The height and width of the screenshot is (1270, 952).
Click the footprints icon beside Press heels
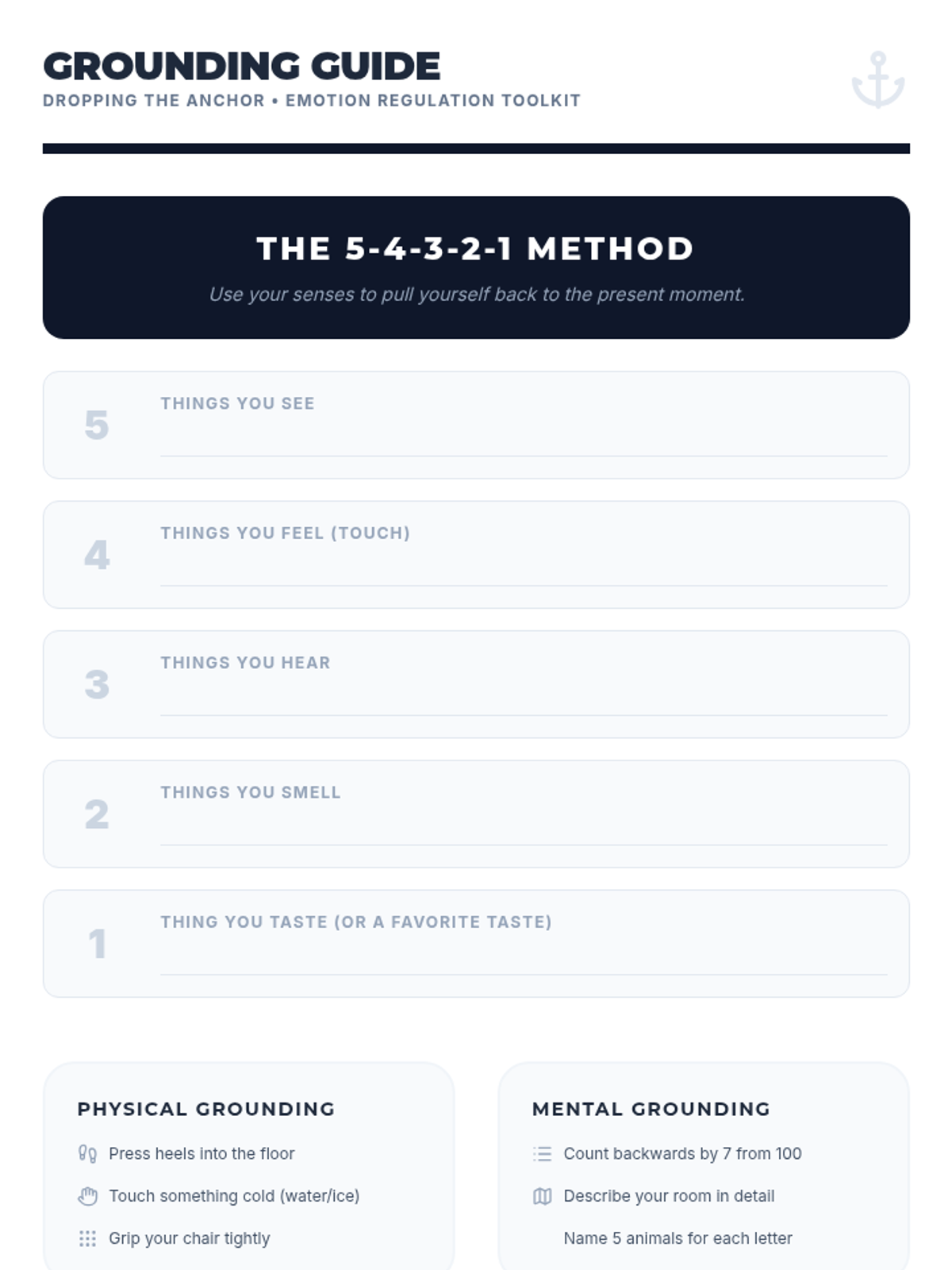point(87,1153)
